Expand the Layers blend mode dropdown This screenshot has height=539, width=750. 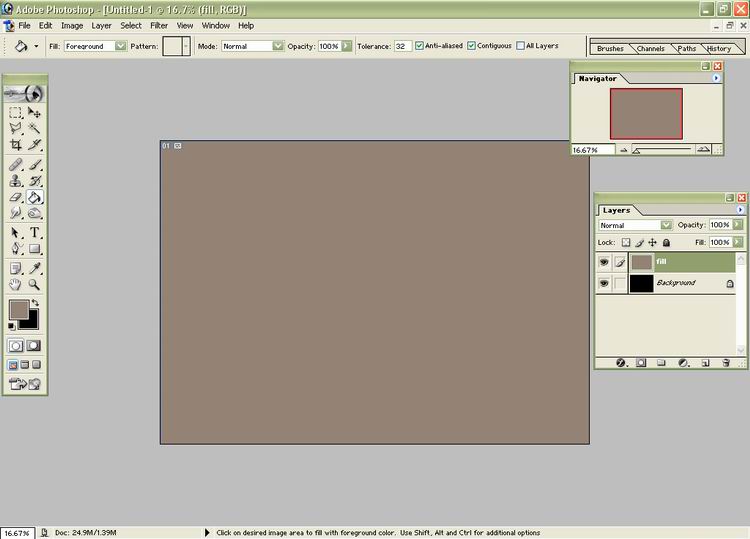(x=666, y=225)
